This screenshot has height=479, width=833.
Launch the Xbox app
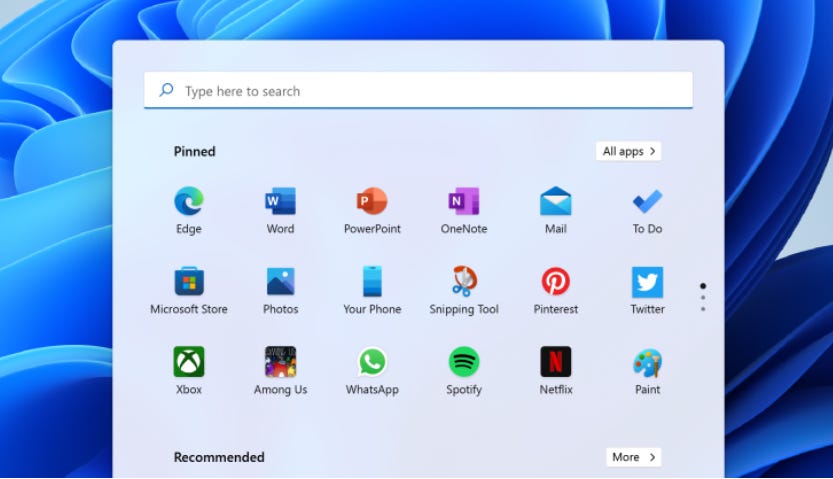[x=189, y=371]
